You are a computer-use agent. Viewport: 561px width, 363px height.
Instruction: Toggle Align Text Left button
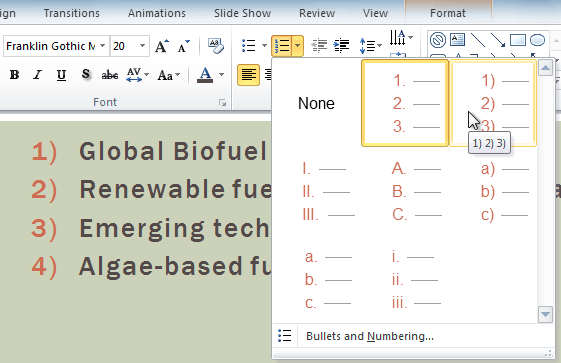pyautogui.click(x=248, y=75)
